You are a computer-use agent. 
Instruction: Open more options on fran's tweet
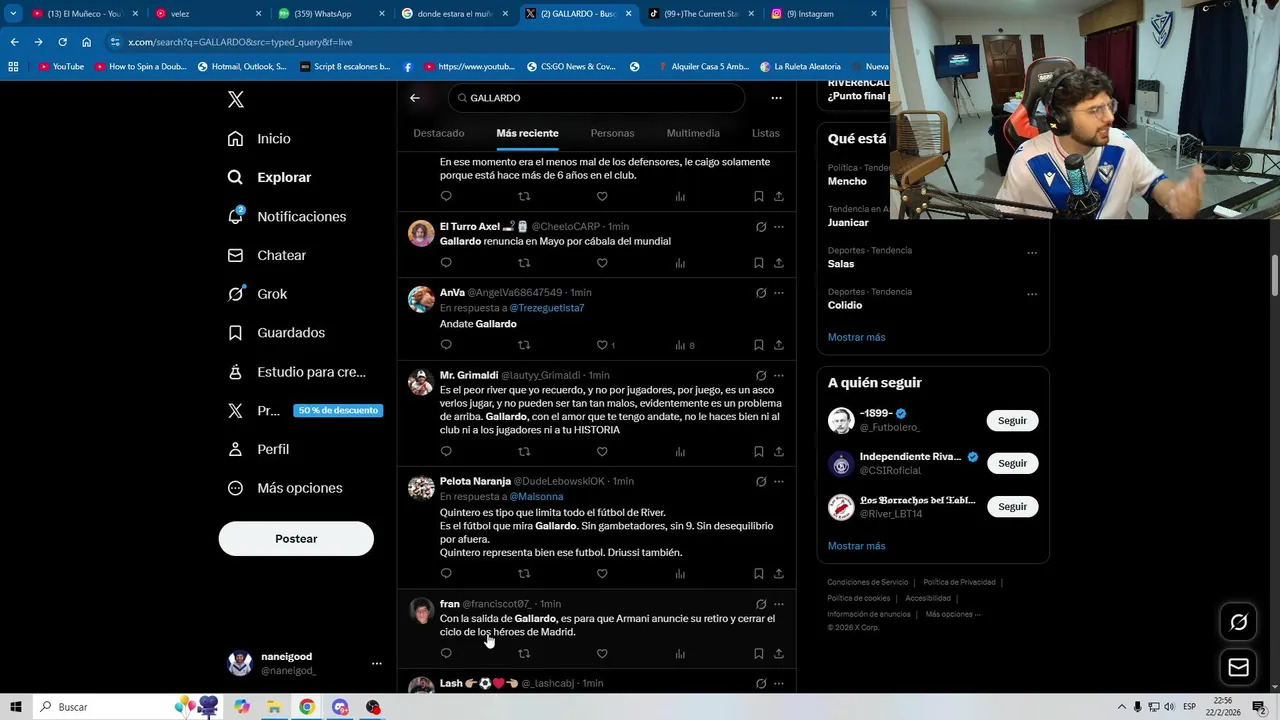[779, 604]
